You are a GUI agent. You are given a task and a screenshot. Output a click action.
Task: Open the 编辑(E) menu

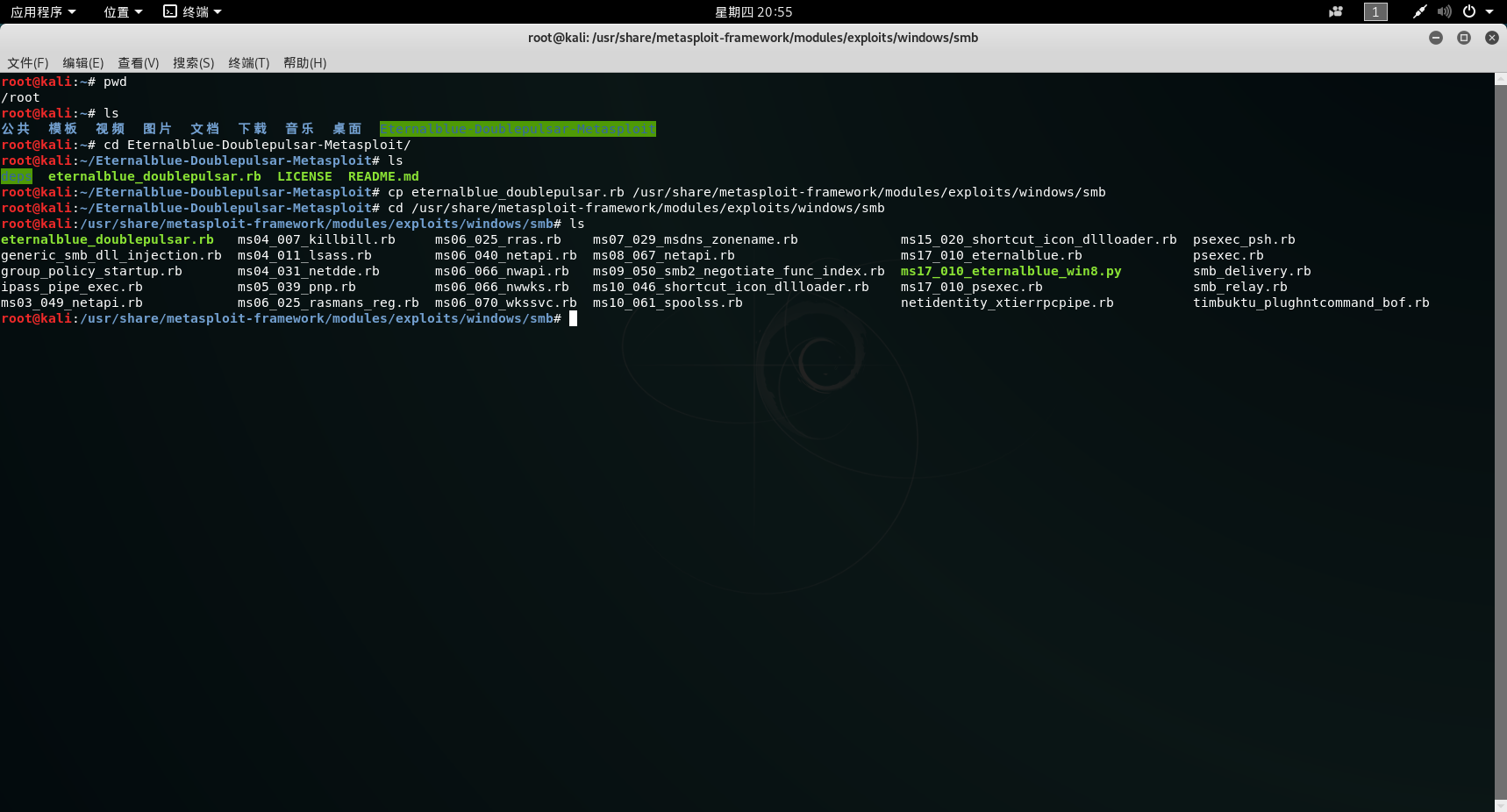click(83, 63)
